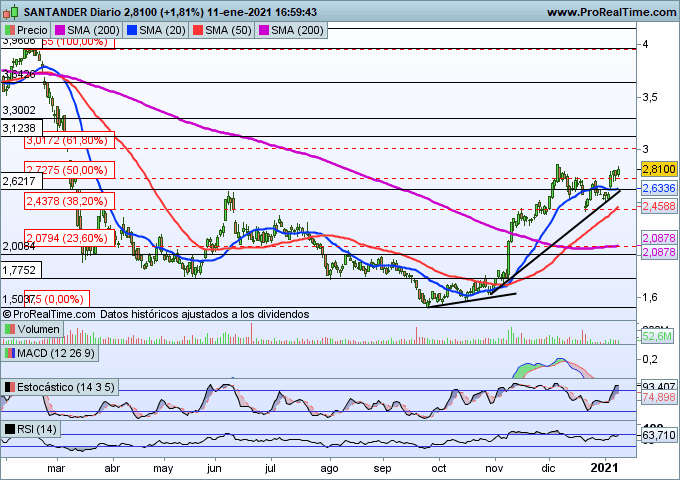Open the RSI (14) label
680x480 pixels.
point(36,429)
